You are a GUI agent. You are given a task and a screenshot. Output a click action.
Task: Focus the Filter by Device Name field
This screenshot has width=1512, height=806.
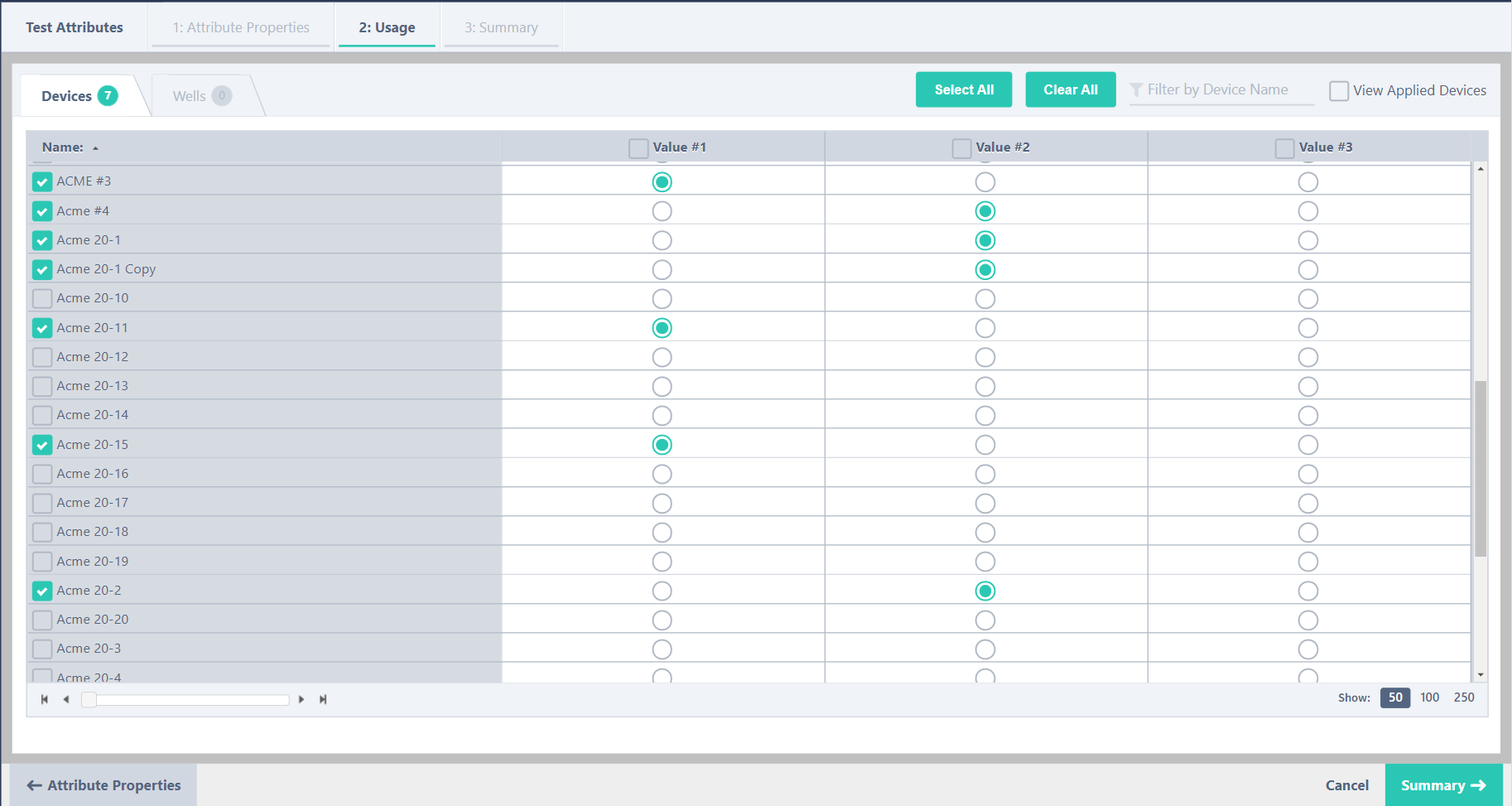coord(1222,89)
